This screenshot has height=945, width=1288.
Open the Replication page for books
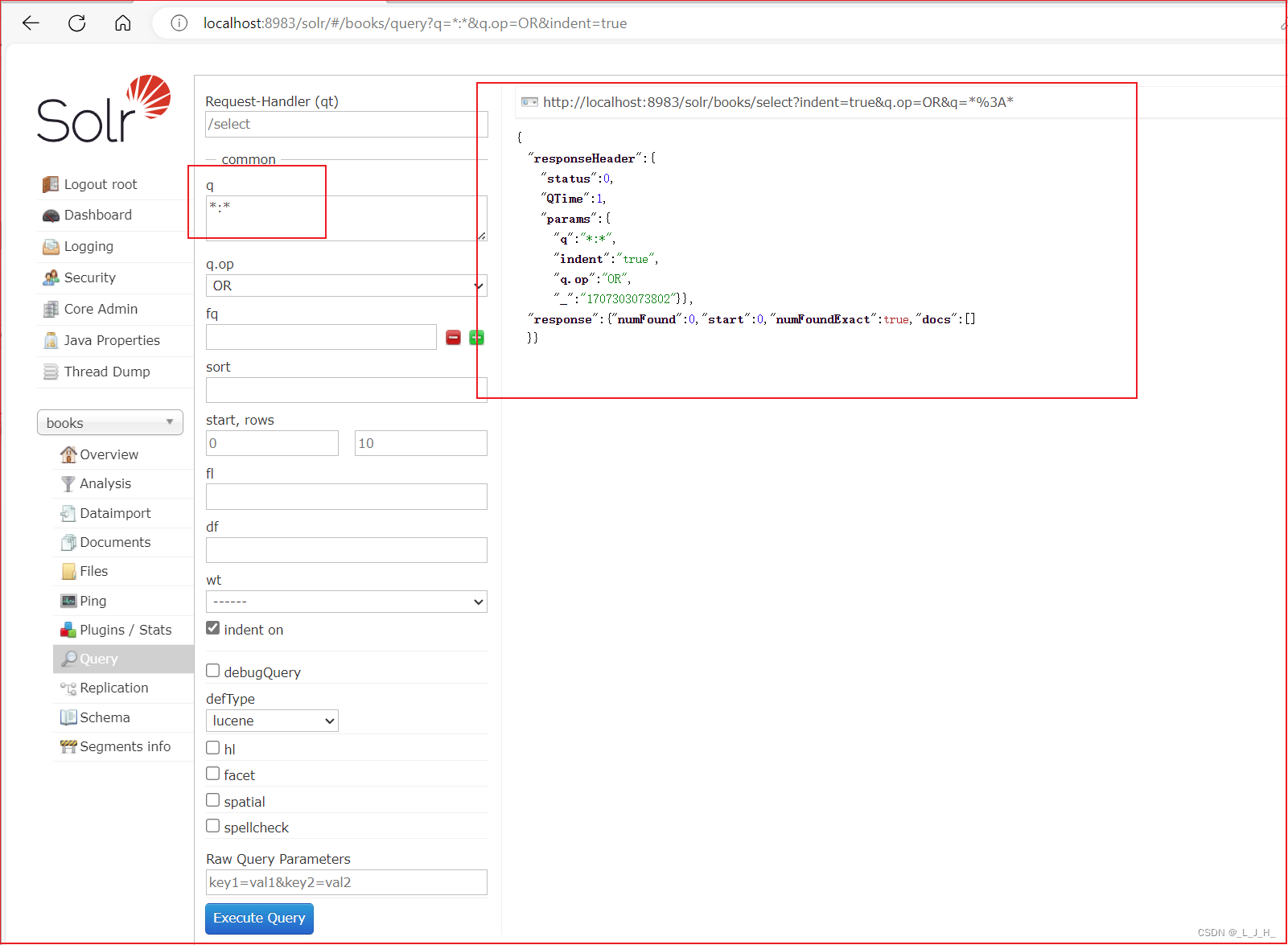[114, 688]
